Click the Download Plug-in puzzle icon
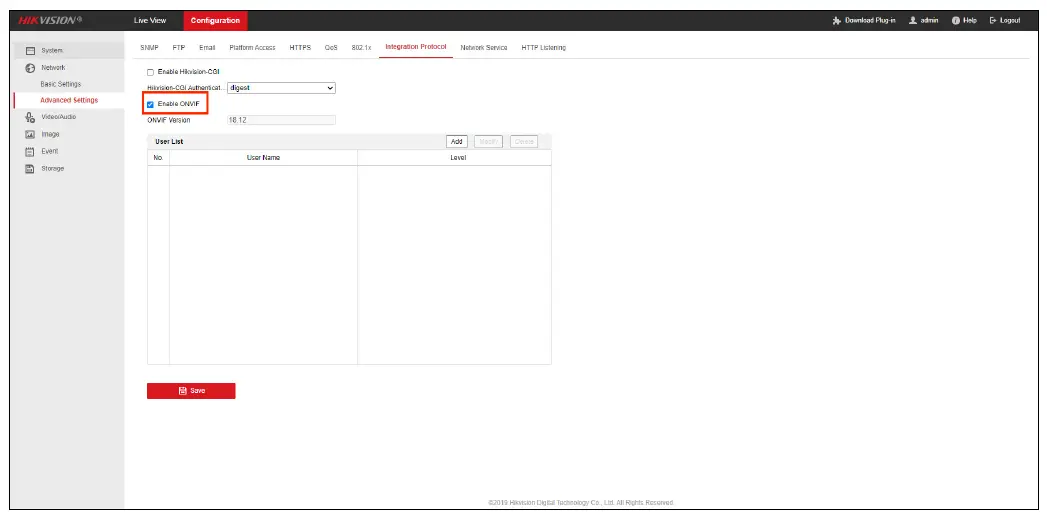1047x517 pixels. point(837,21)
